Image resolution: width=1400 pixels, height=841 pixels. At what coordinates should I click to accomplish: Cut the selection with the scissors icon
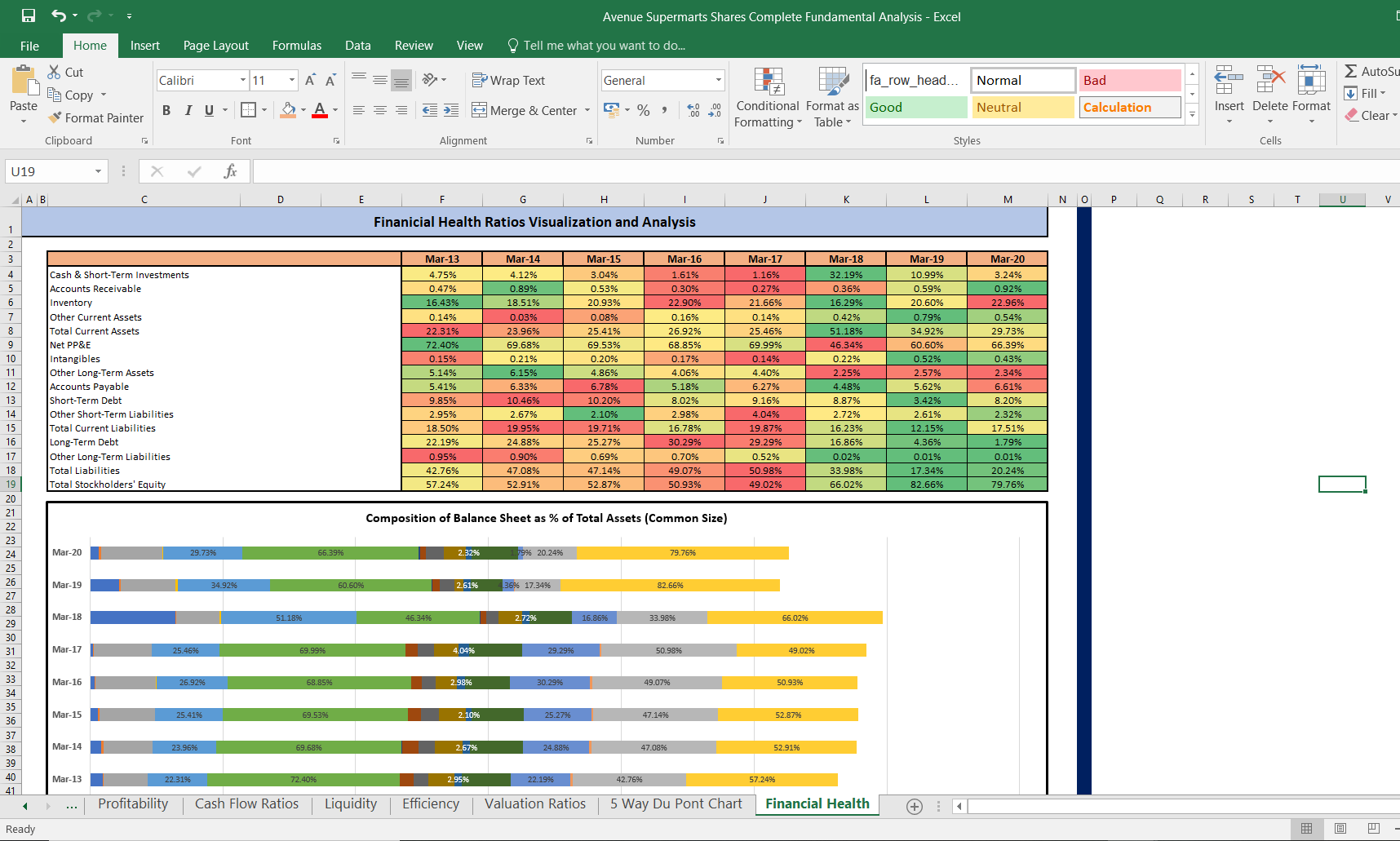point(55,72)
